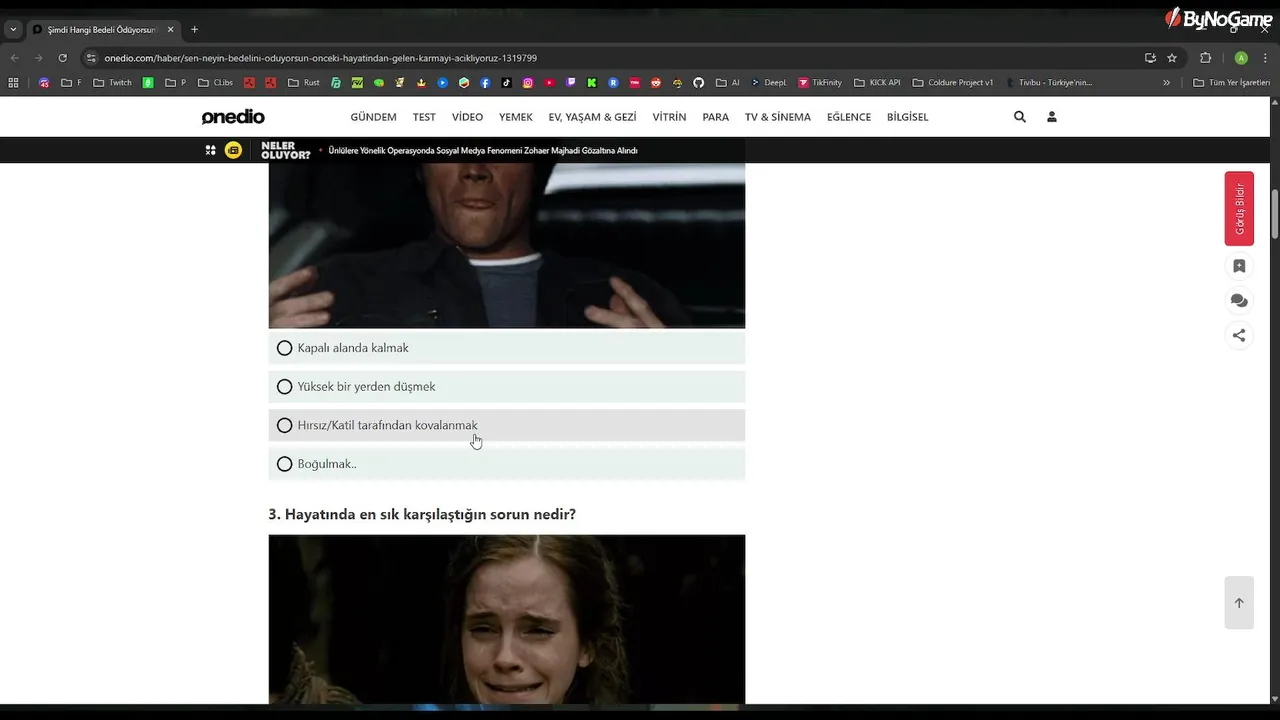The height and width of the screenshot is (720, 1280).
Task: Open EV, YAŞAM & GEZİ menu
Action: pyautogui.click(x=592, y=117)
